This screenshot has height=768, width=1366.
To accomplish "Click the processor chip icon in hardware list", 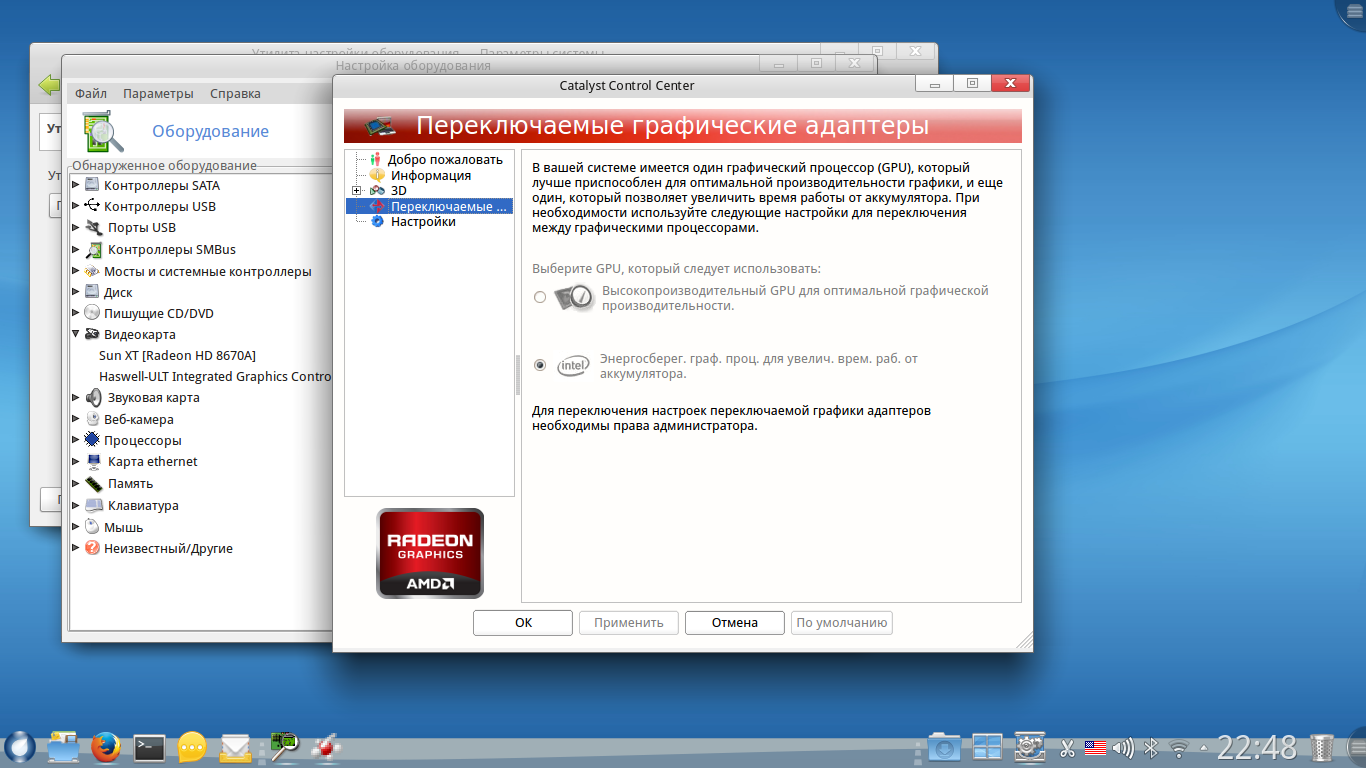I will pyautogui.click(x=93, y=440).
